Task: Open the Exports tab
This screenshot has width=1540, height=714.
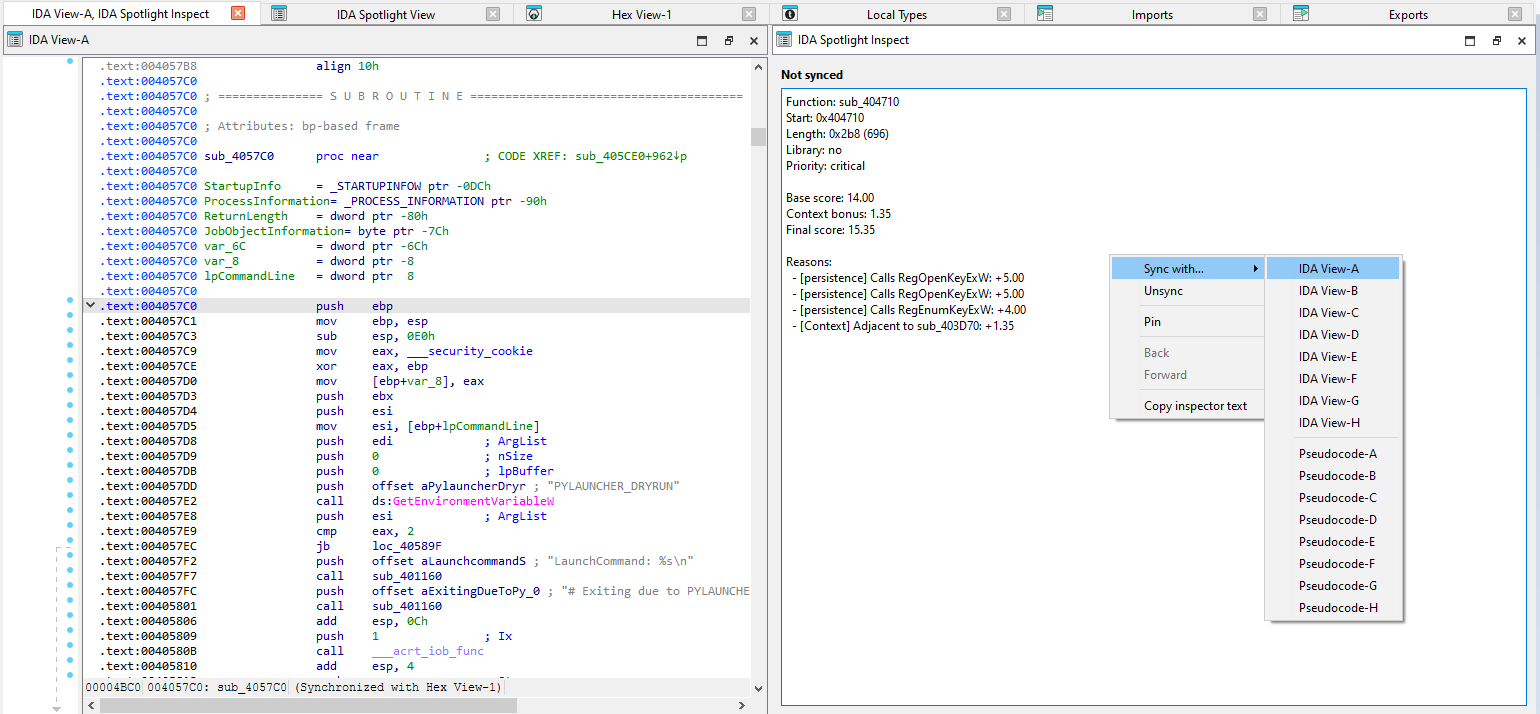Action: (x=1408, y=14)
